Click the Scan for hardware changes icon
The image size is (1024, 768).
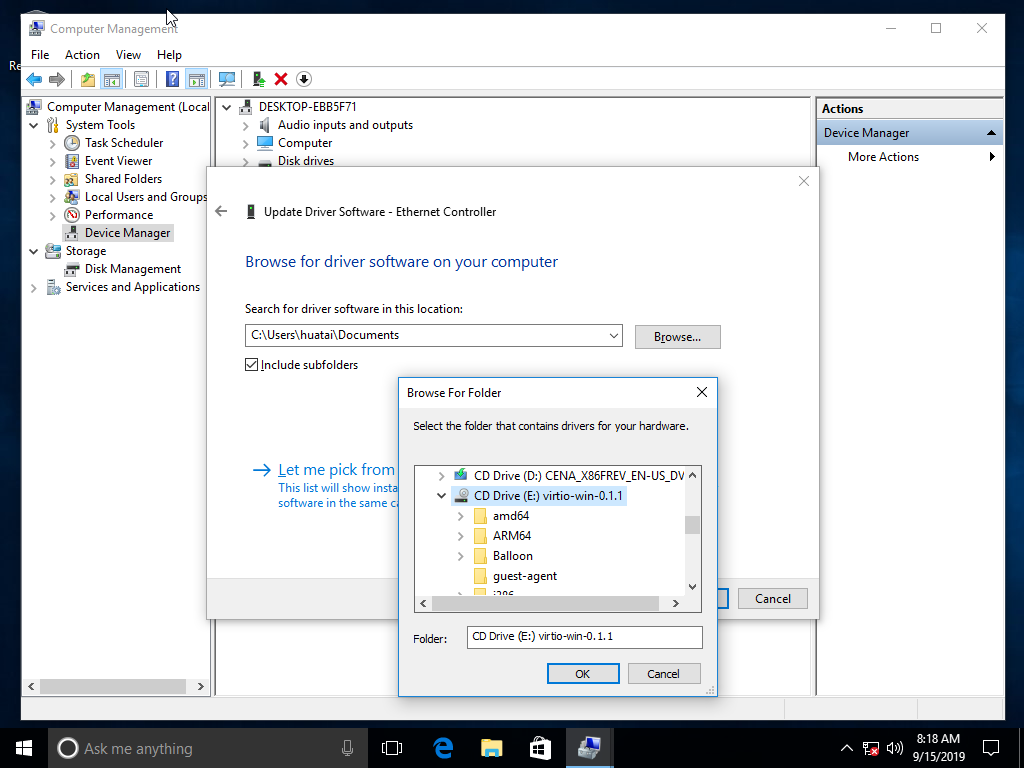click(x=227, y=79)
